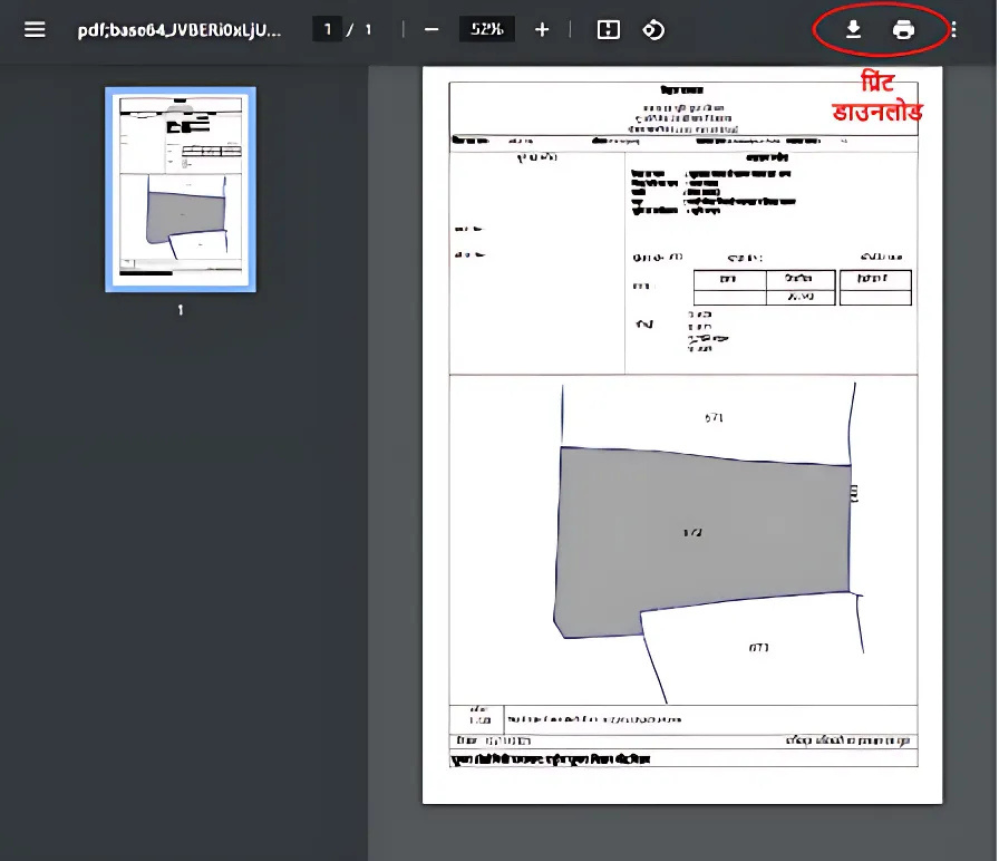Open the three-dot More actions menu
Viewport: 999px width, 861px height.
coord(953,29)
